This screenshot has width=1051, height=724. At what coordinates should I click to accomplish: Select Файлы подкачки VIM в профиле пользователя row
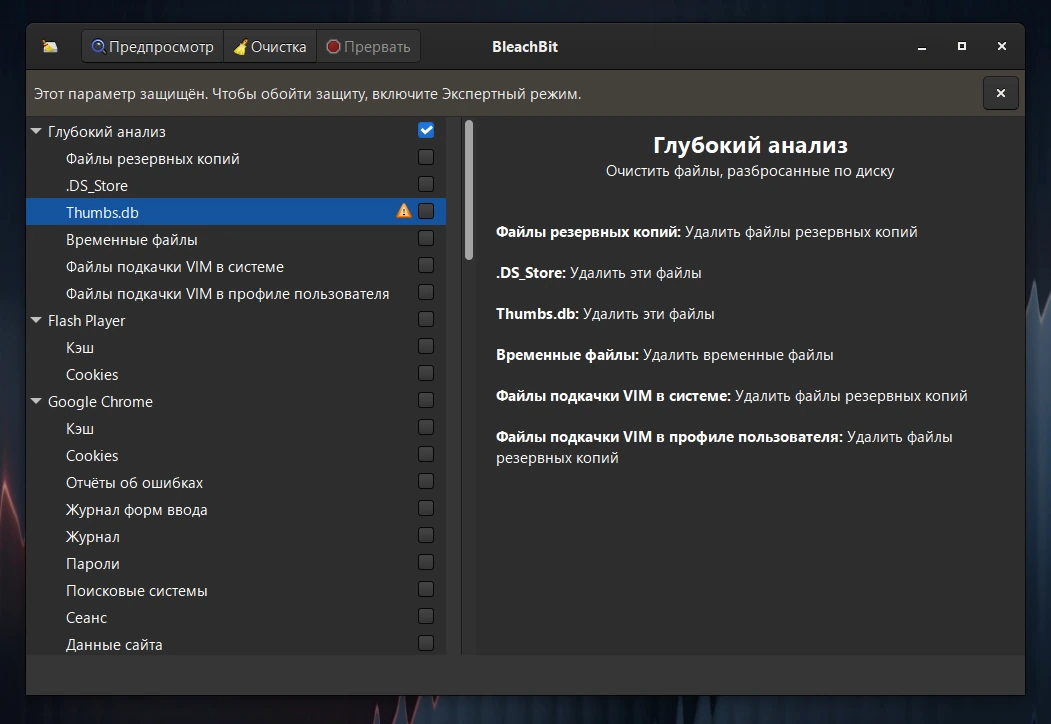click(236, 294)
